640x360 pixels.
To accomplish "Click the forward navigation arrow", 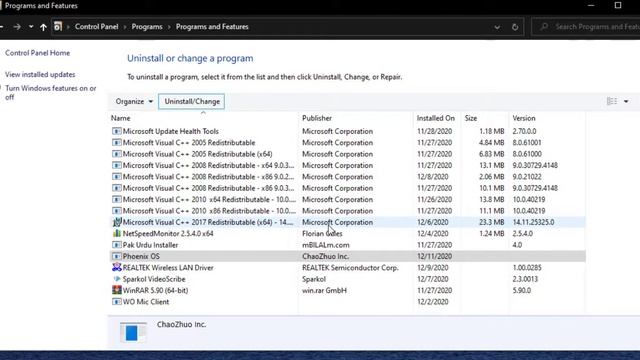I will 17,27.
